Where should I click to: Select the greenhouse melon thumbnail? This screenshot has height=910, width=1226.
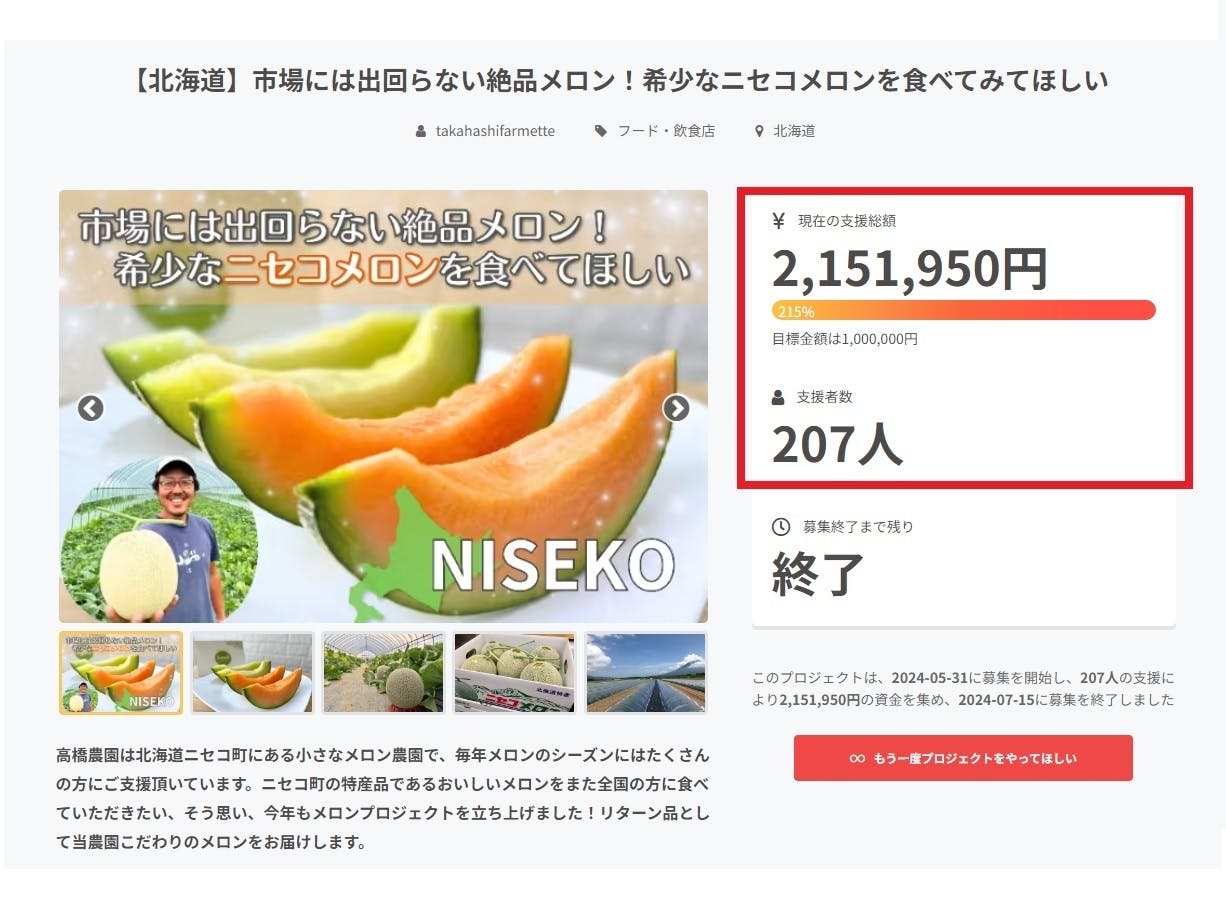(383, 672)
